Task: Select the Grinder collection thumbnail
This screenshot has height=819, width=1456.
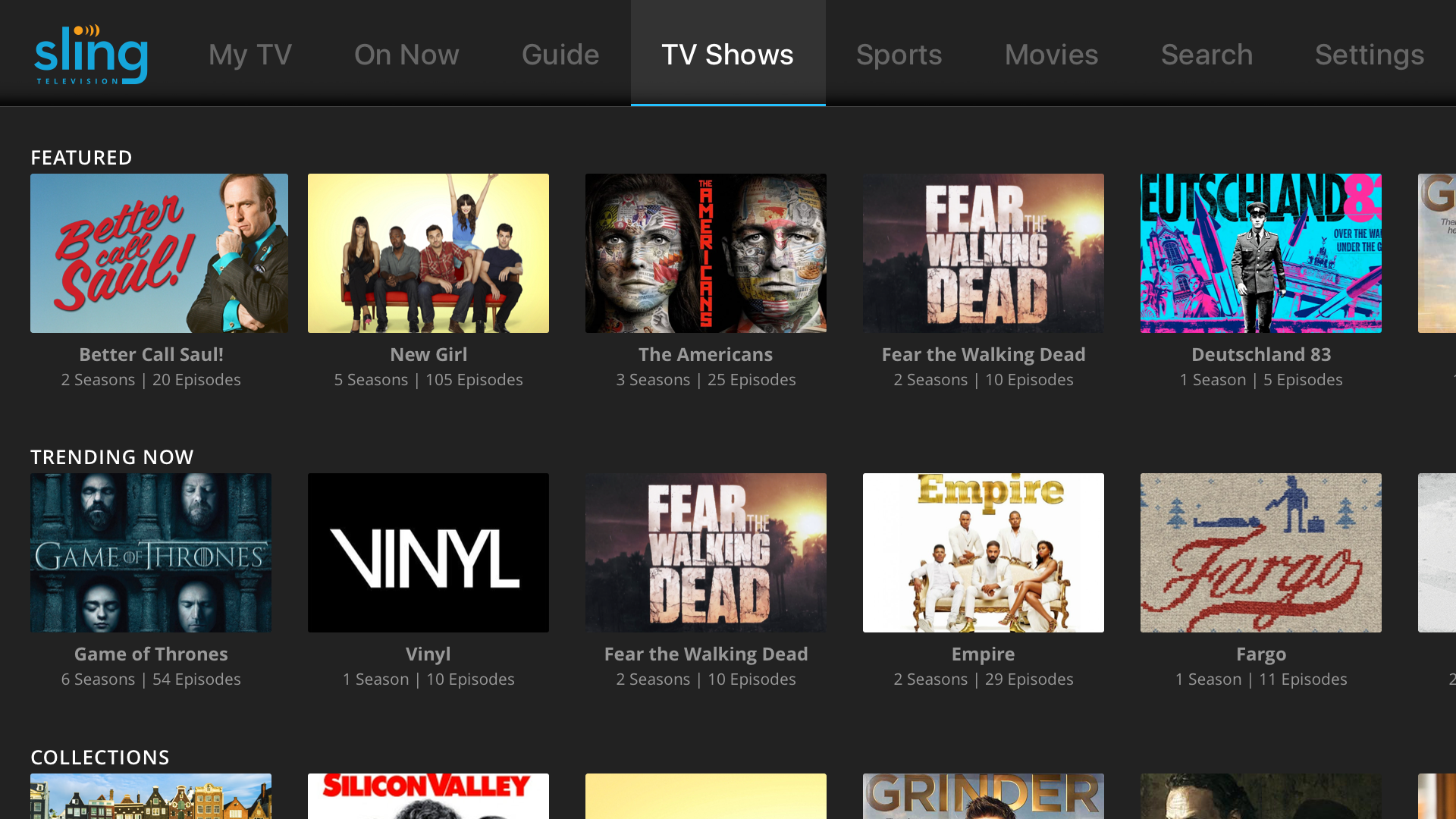Action: point(984,796)
